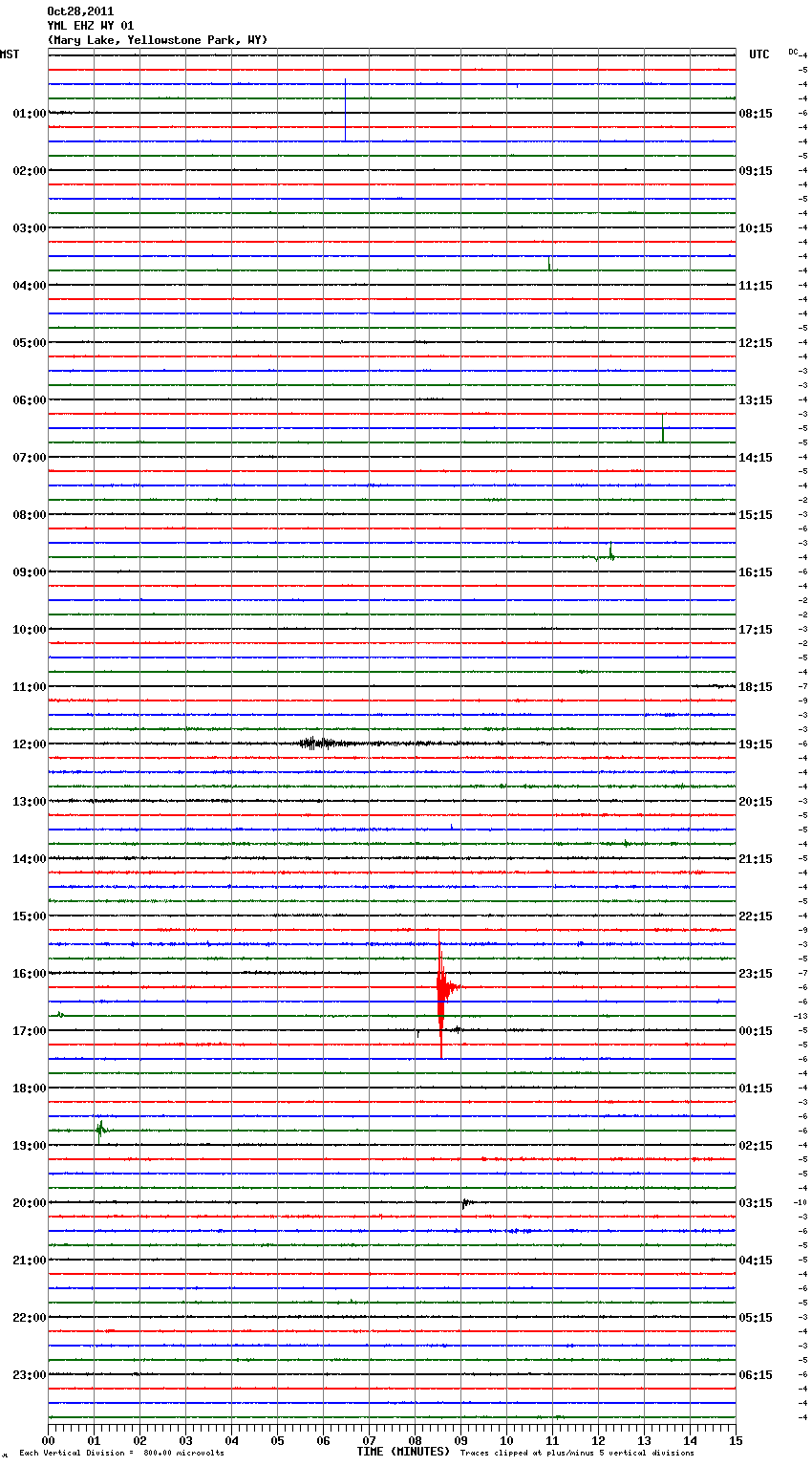
Task: Select the 19:00 MST time label
Action: [x=30, y=1146]
